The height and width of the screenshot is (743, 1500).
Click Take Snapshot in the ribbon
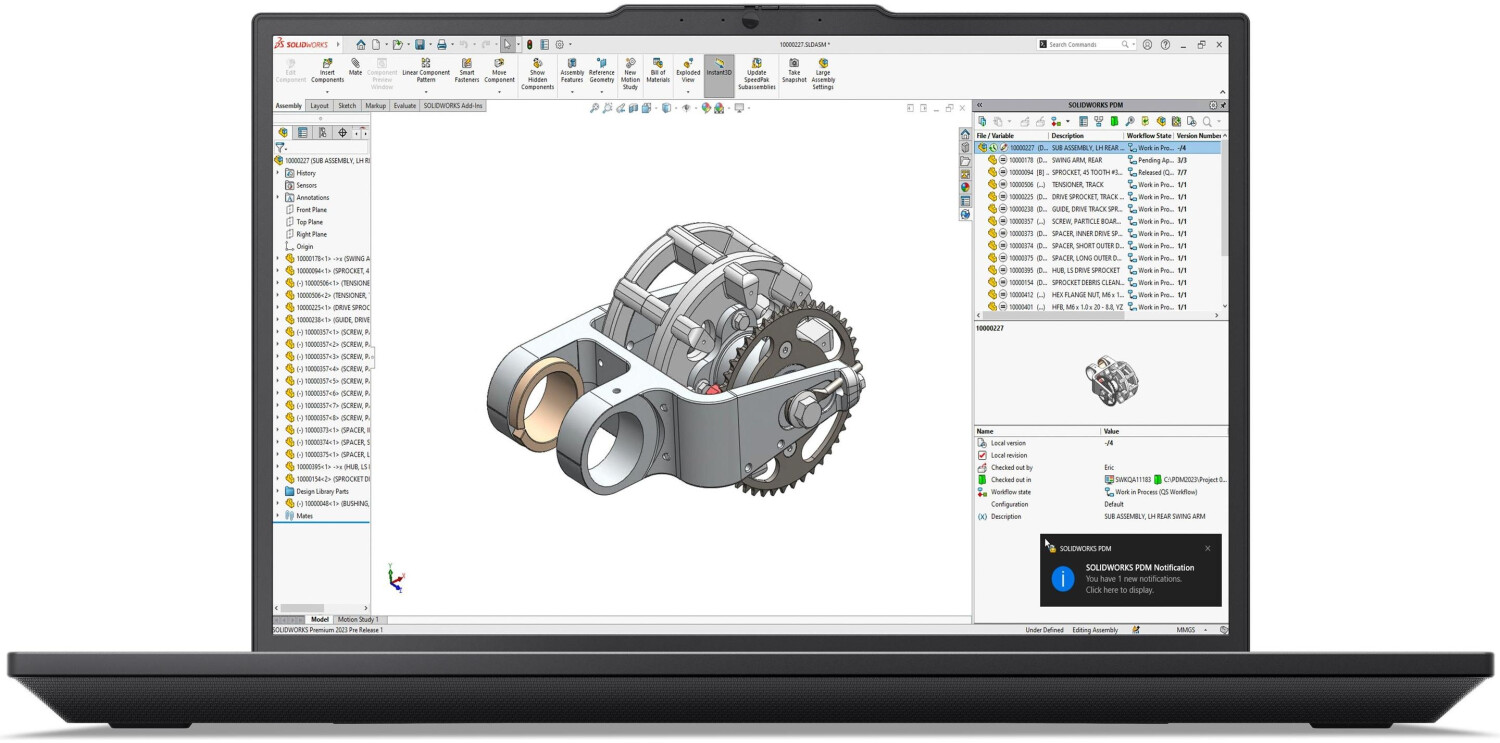click(x=794, y=68)
